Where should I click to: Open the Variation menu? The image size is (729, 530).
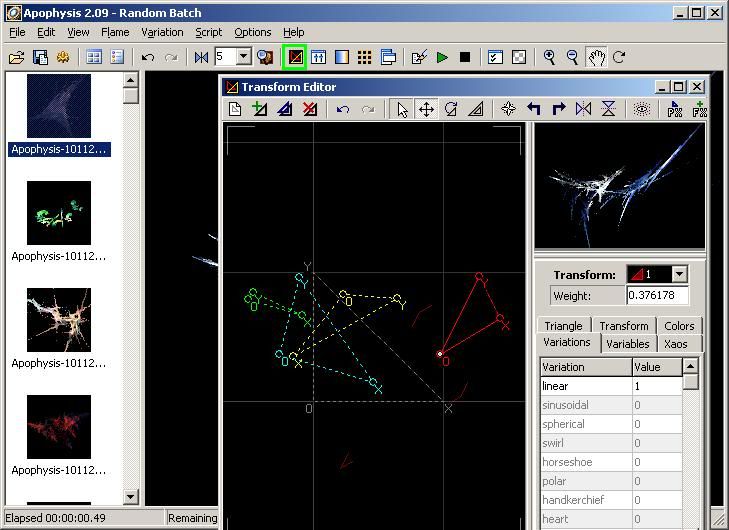tap(162, 32)
